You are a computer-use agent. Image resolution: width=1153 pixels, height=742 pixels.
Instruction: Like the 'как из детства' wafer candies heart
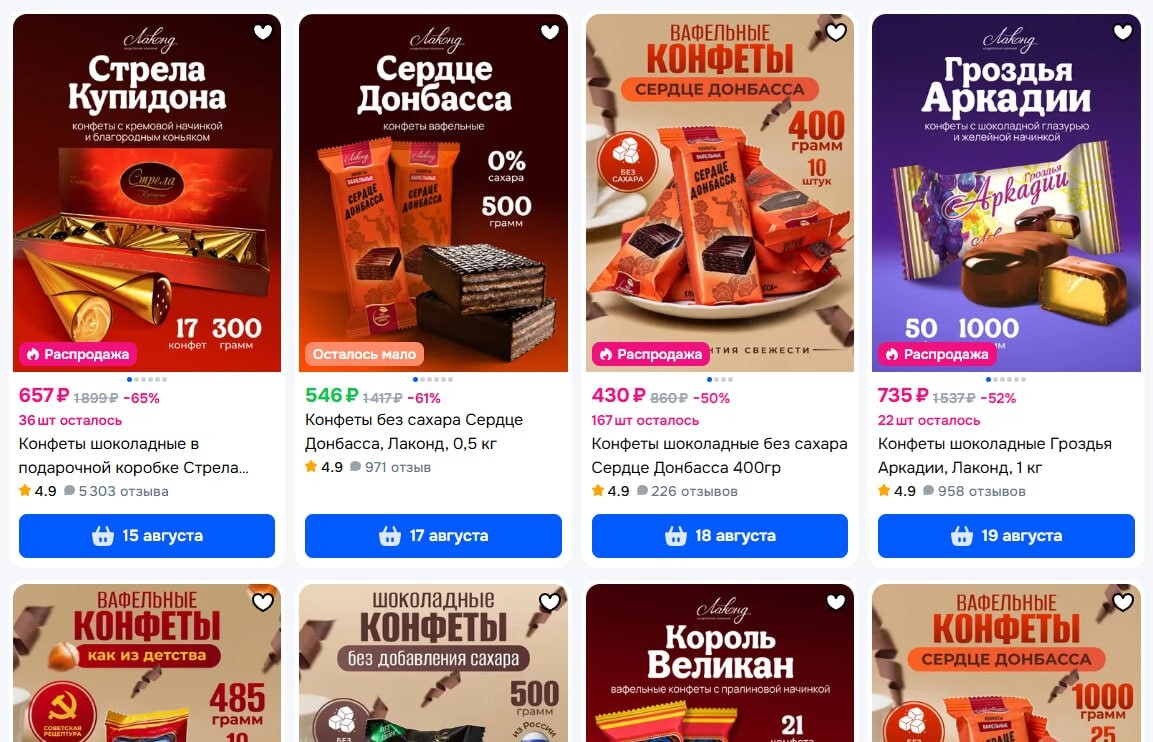point(263,602)
